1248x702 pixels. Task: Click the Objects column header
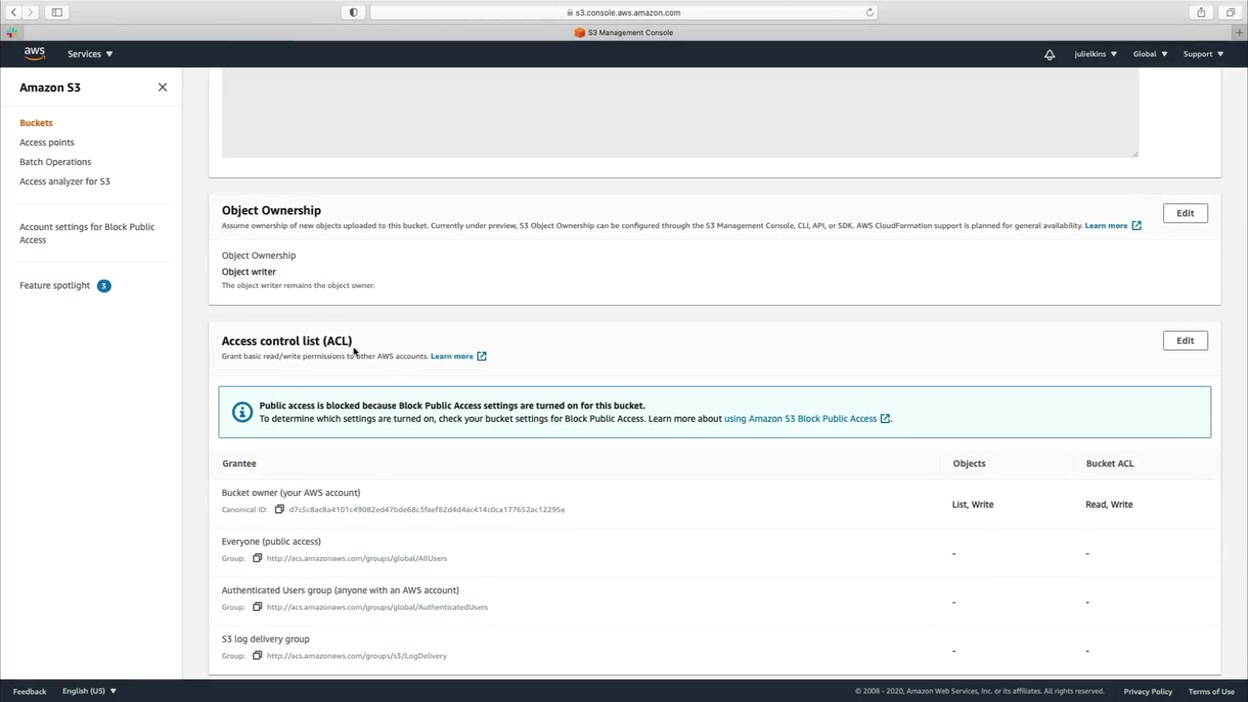969,464
